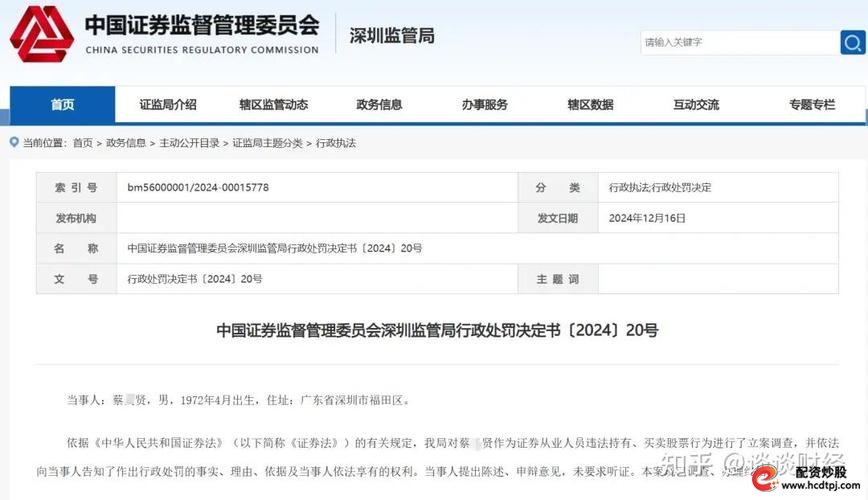The image size is (868, 500).
Task: Click the 发文日期 label cell
Action: 558,218
